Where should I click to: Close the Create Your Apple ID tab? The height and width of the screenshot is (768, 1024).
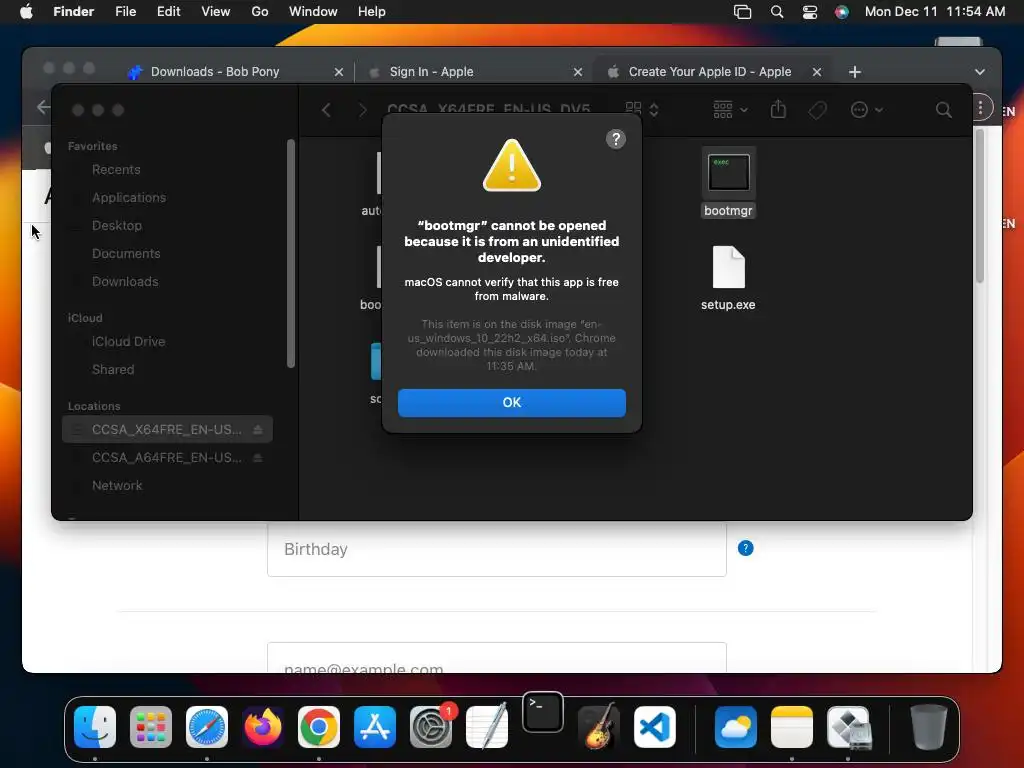coord(816,72)
